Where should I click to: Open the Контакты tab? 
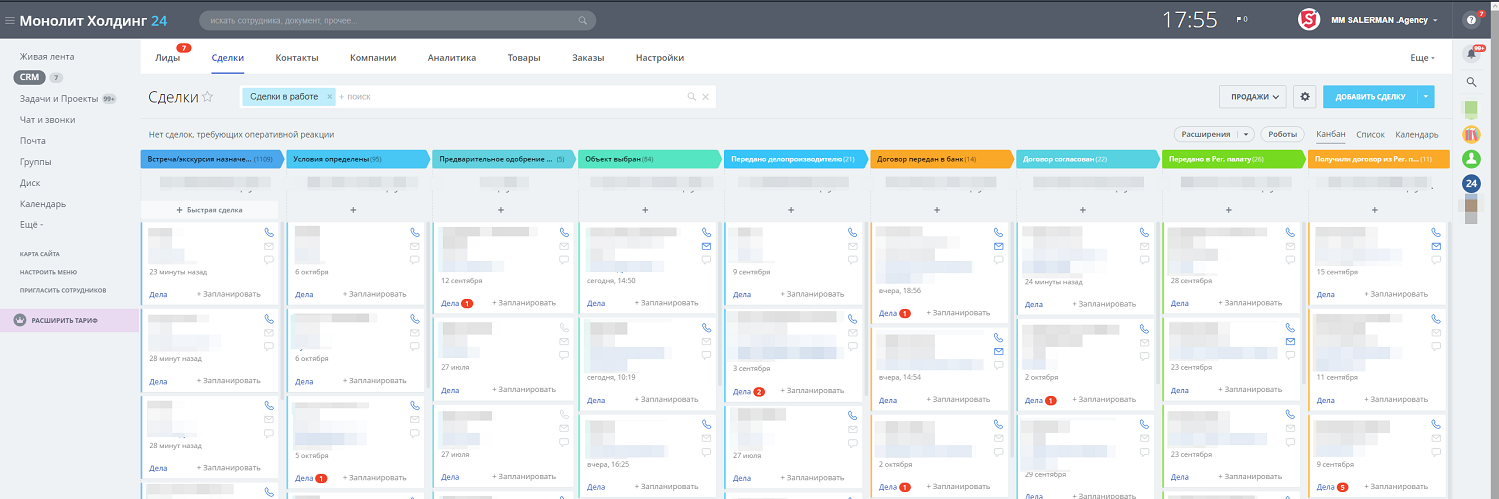(296, 58)
